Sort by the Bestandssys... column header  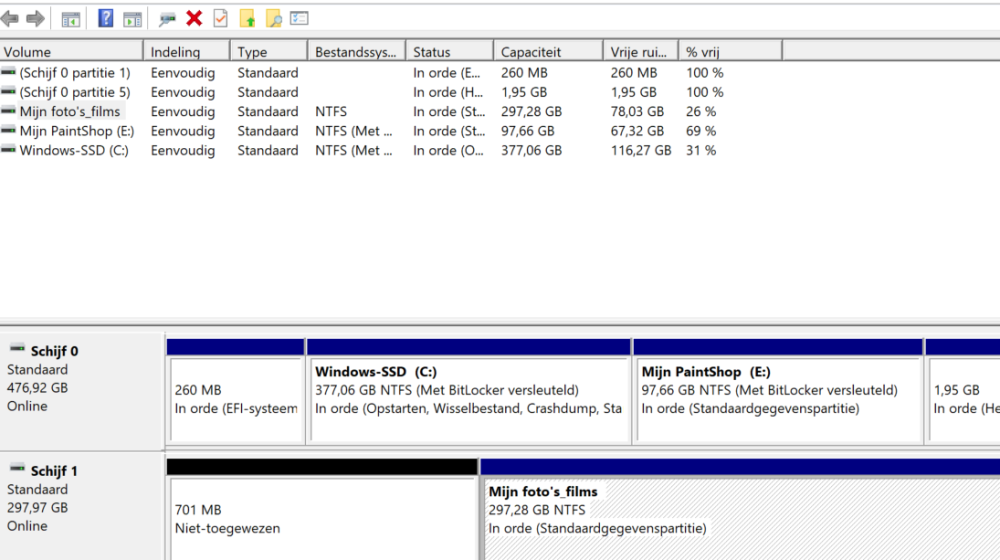[x=357, y=52]
